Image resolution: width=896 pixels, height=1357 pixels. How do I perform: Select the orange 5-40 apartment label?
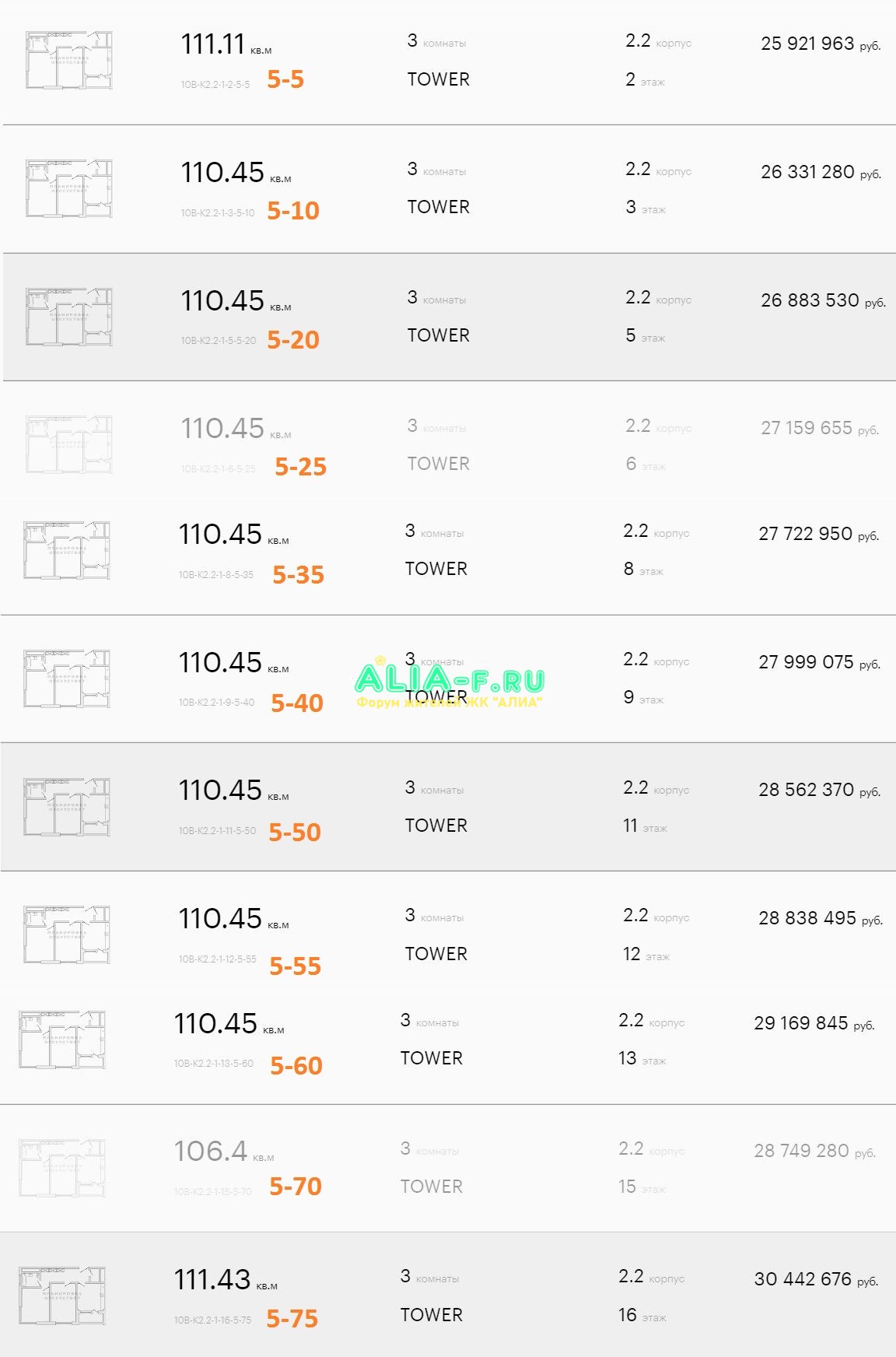[297, 703]
